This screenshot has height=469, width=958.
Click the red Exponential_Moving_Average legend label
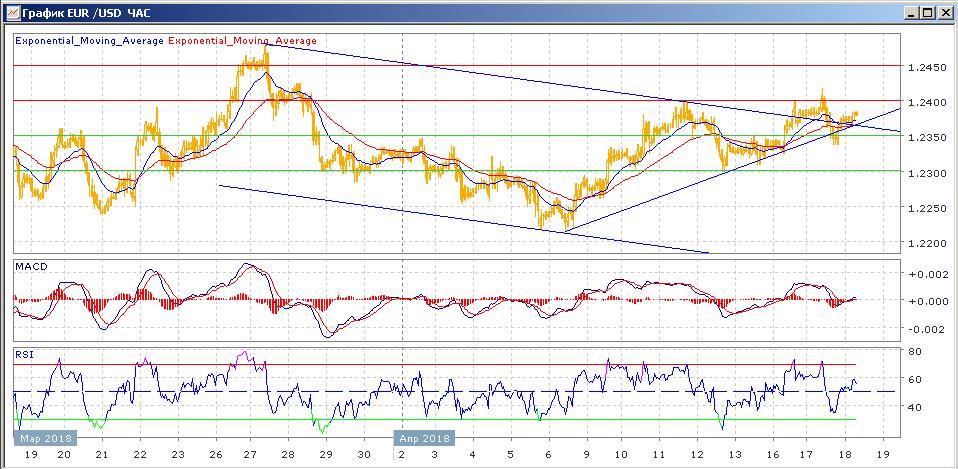pos(242,41)
